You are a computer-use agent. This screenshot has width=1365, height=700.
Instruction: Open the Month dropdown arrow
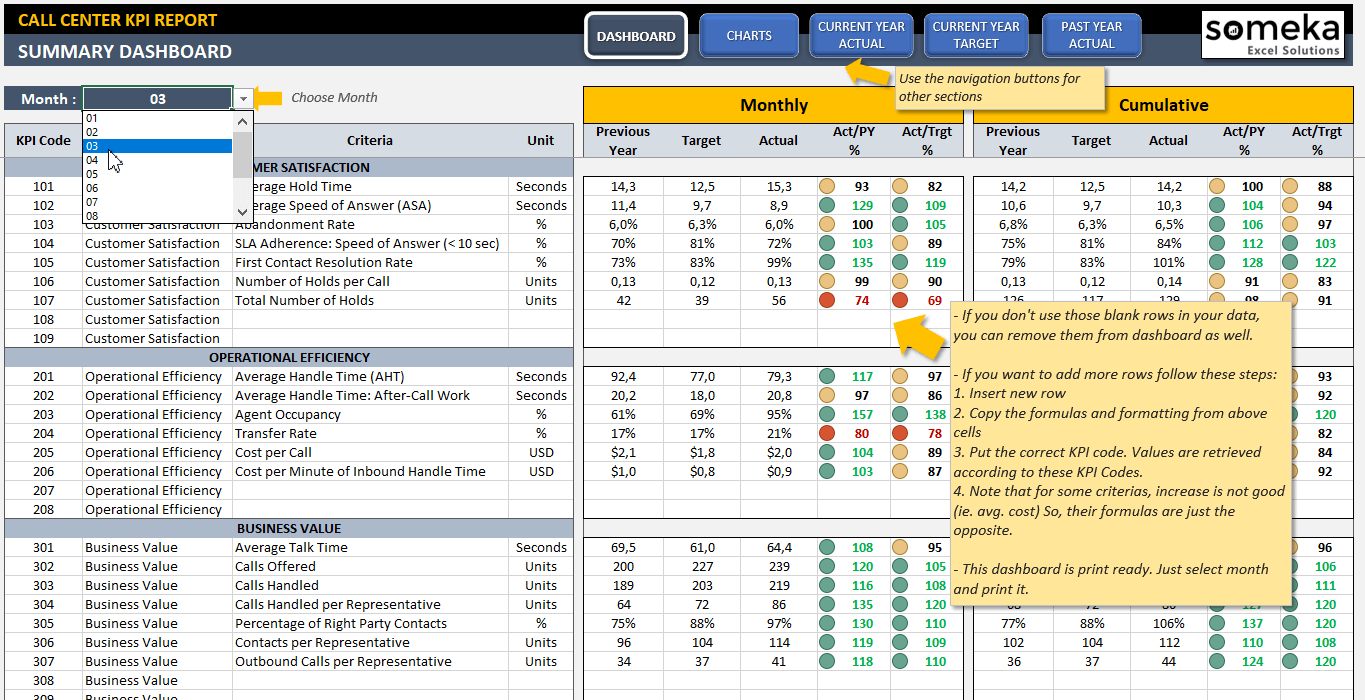(243, 99)
